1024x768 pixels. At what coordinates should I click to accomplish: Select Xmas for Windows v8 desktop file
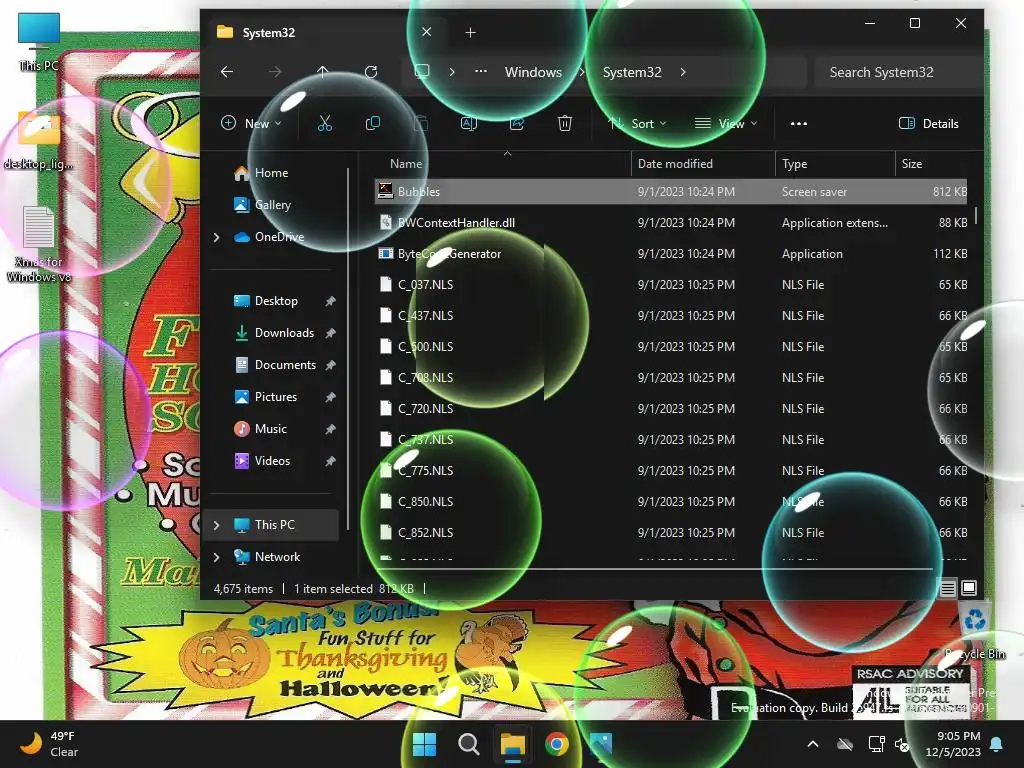point(39,245)
